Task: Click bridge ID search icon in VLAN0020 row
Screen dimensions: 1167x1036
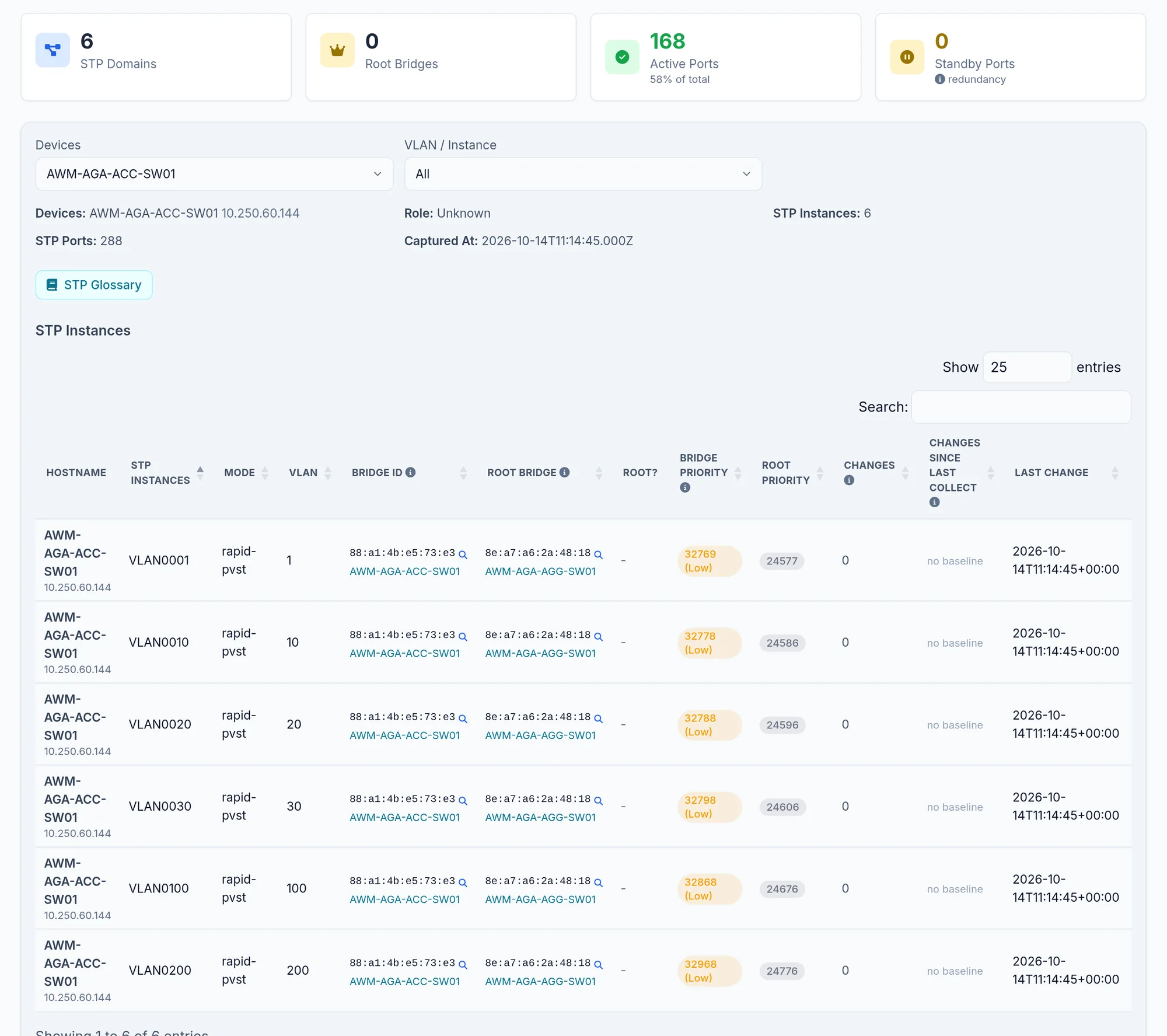Action: coord(463,718)
